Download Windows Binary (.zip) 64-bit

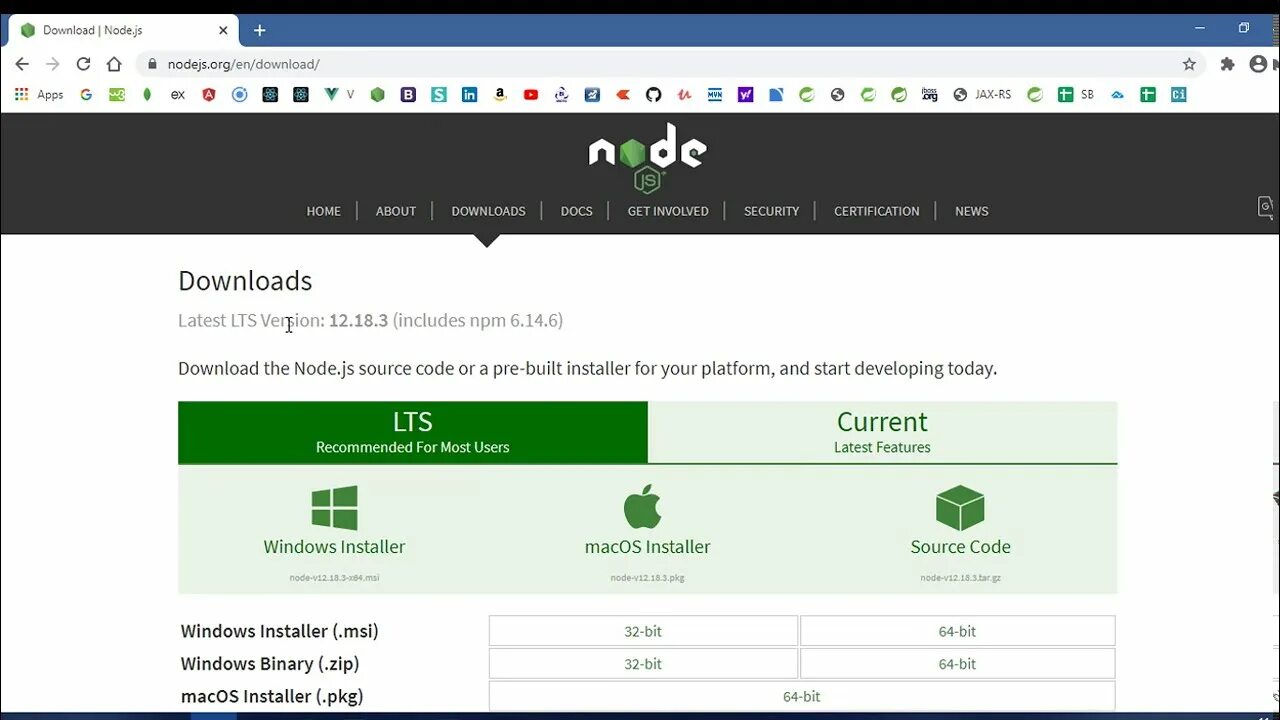(957, 663)
